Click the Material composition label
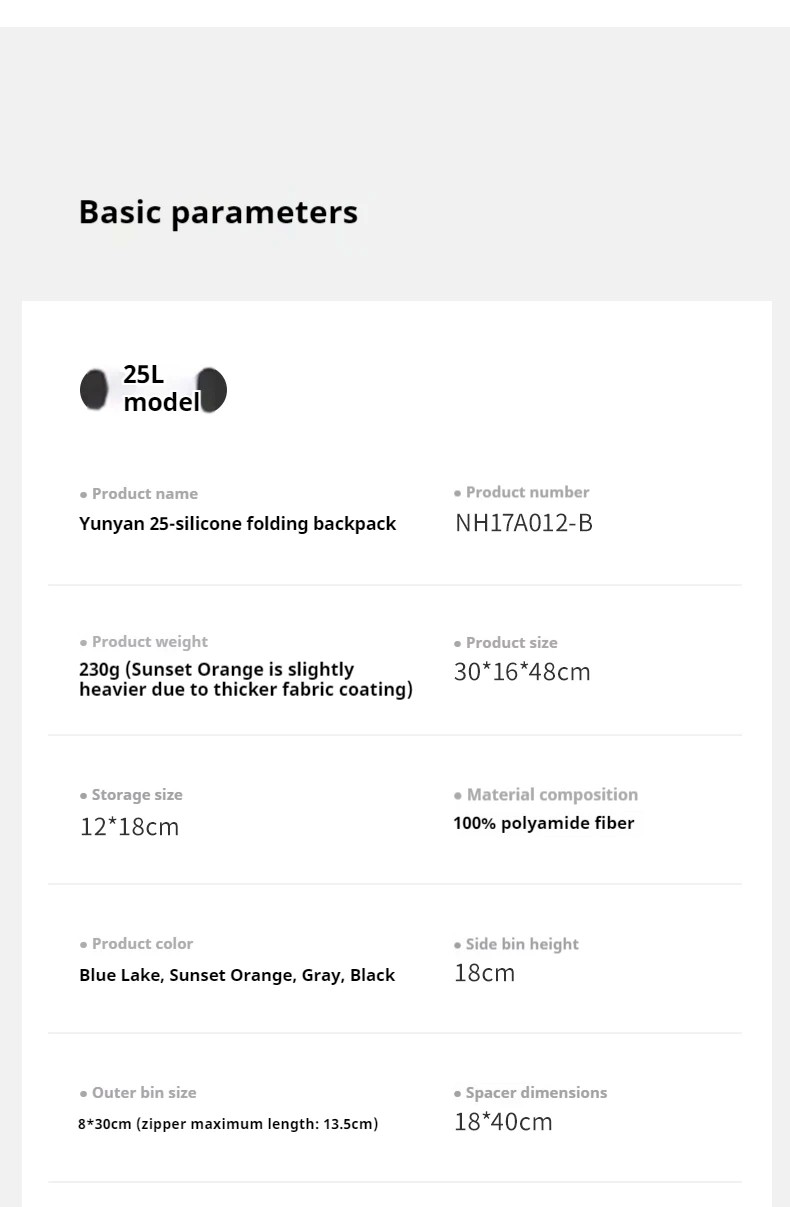This screenshot has height=1207, width=790. [546, 795]
